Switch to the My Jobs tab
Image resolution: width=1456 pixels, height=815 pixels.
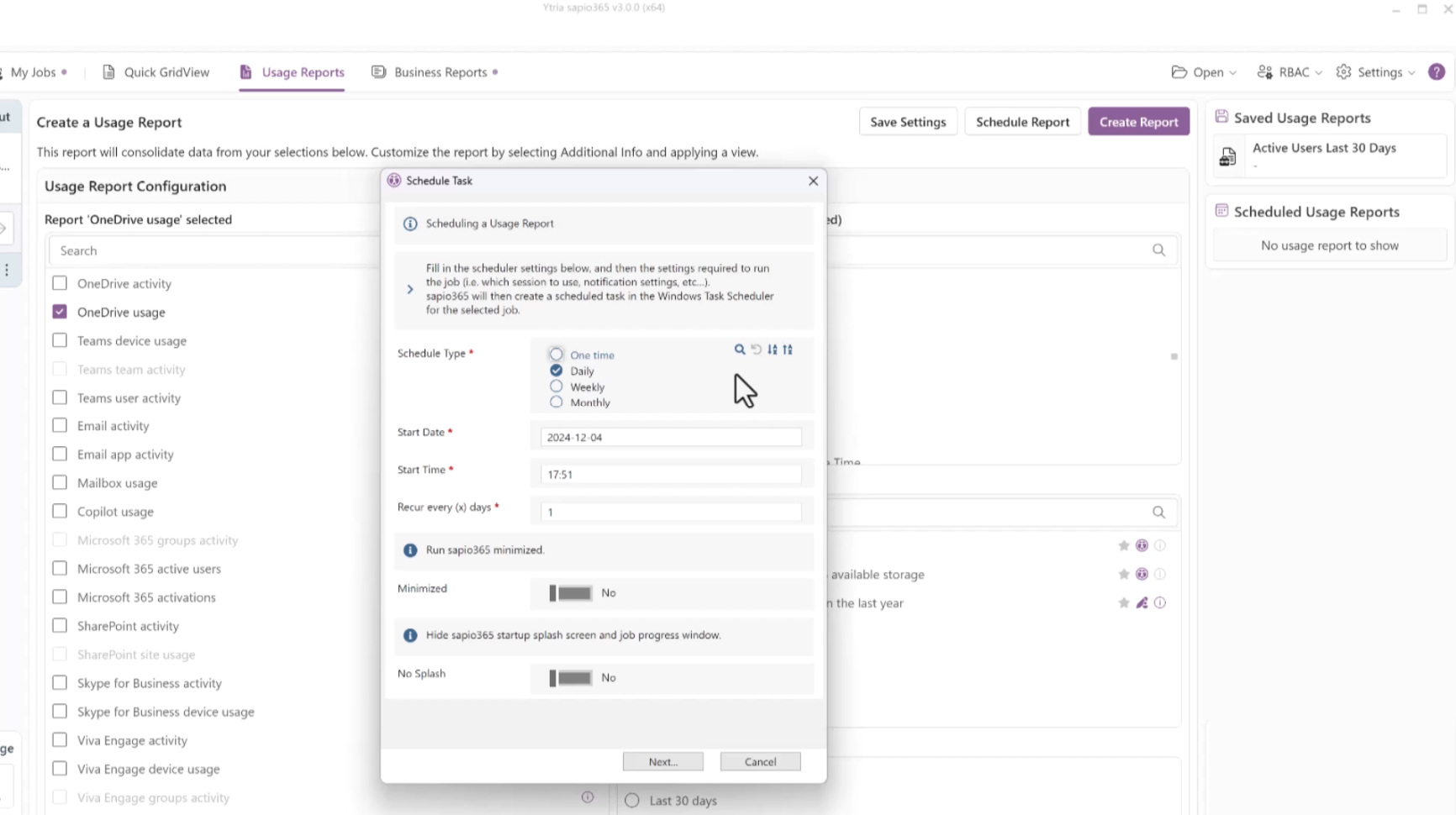34,72
